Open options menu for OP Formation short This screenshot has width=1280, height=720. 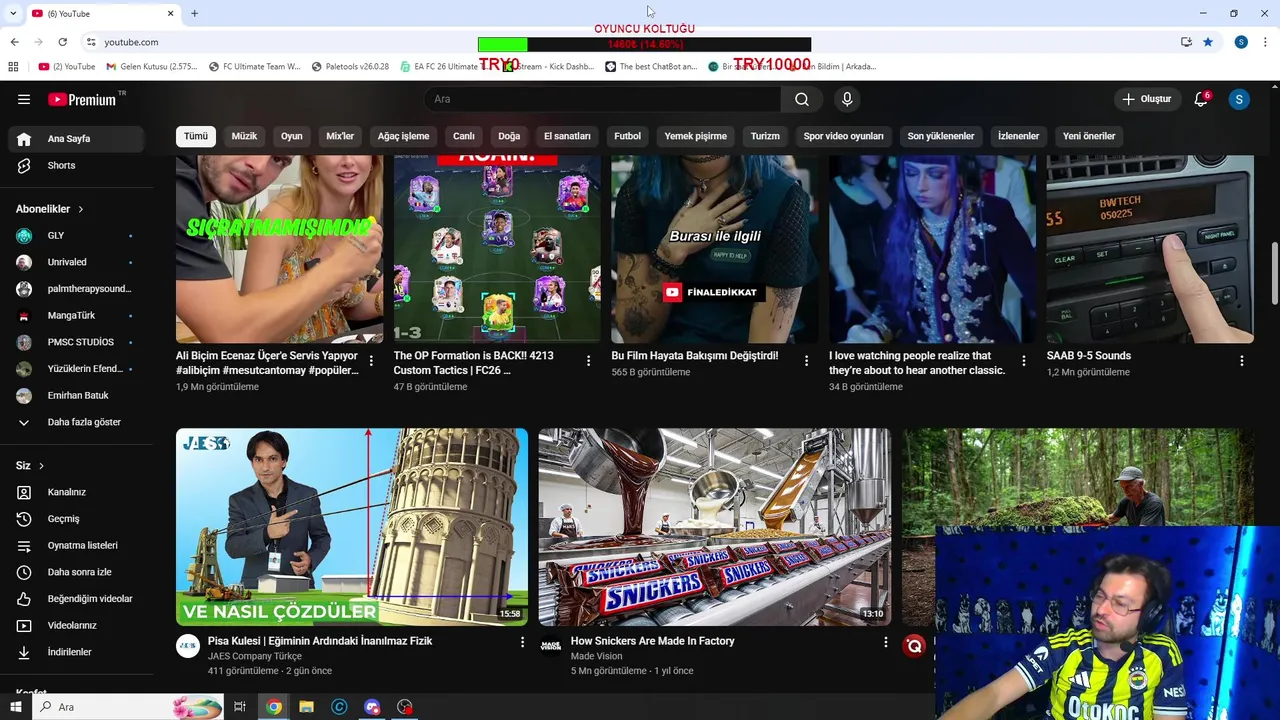tap(588, 361)
